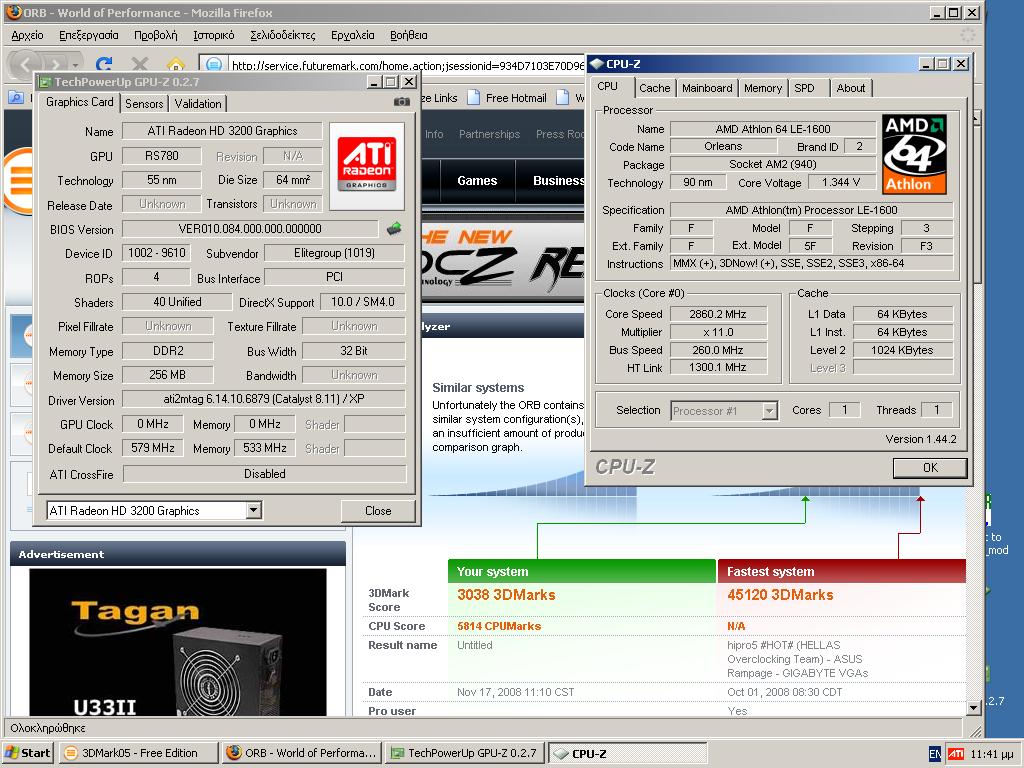This screenshot has height=768, width=1024.
Task: Select the CPU tab in CPU-Z
Action: tap(607, 86)
